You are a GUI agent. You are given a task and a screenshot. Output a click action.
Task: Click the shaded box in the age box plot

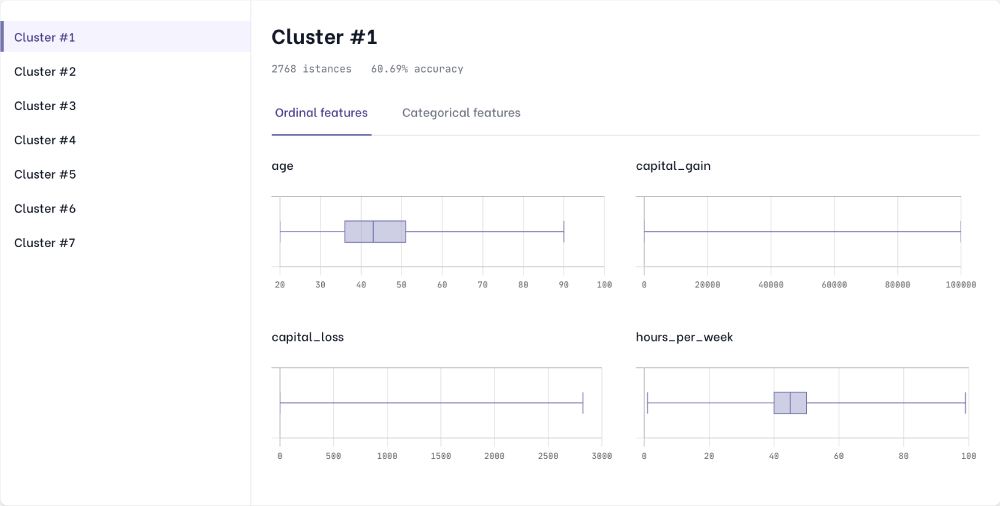[x=375, y=231]
